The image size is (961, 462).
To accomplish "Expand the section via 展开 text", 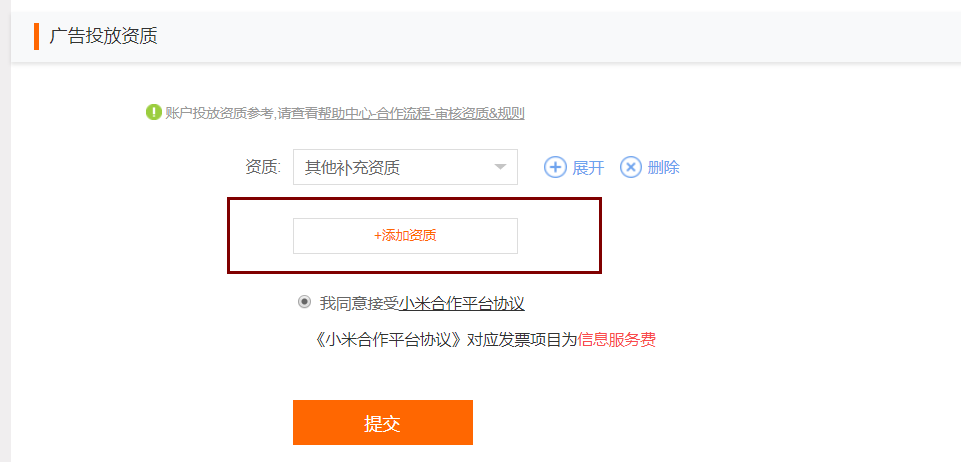I will 588,167.
